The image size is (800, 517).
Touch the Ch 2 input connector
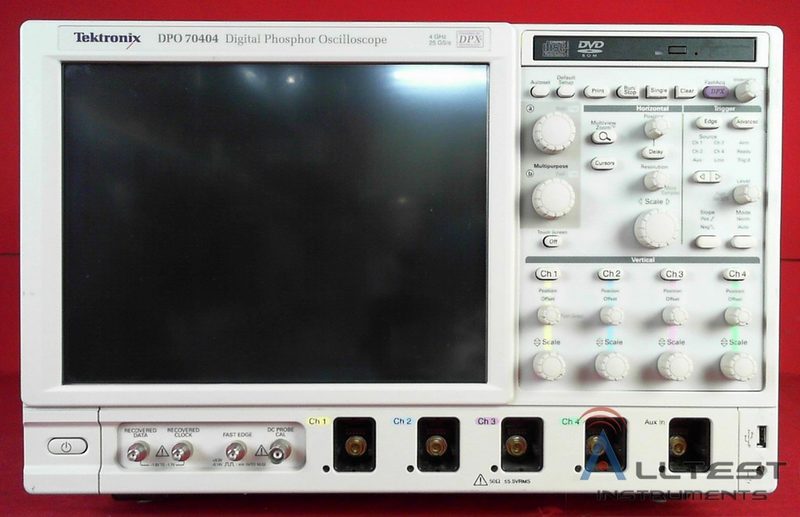click(438, 445)
